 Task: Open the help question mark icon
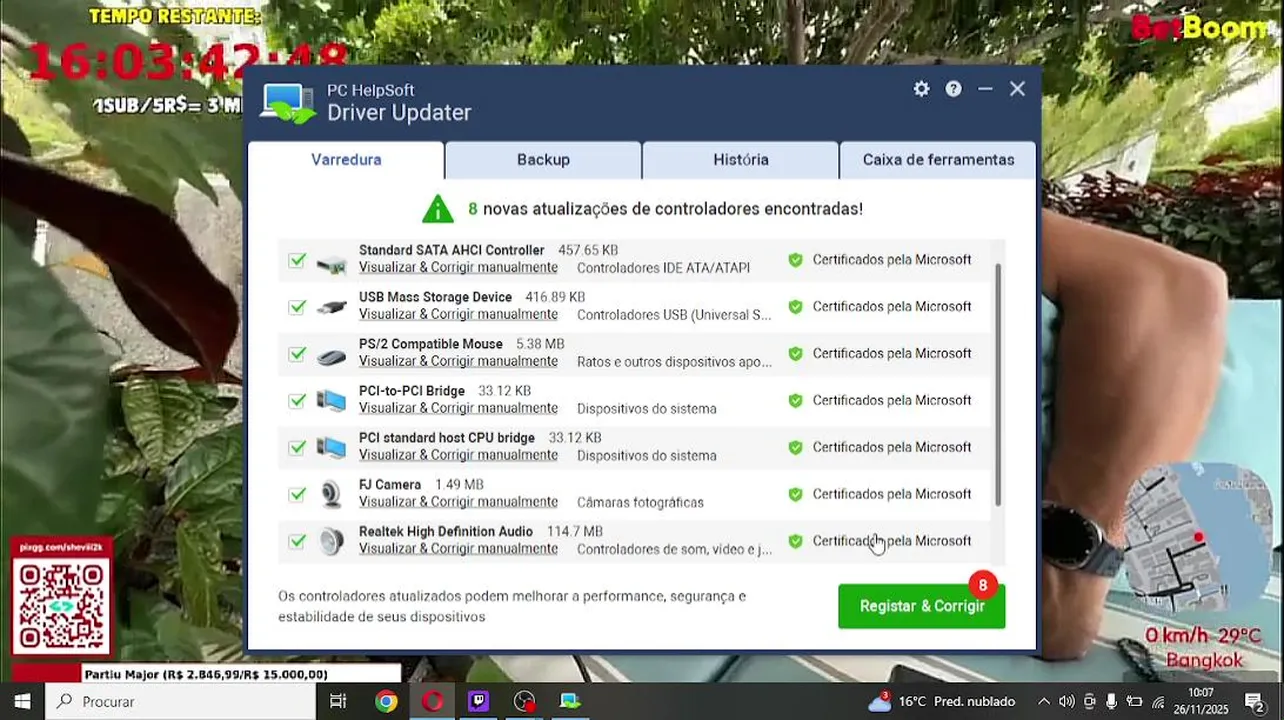coord(954,89)
